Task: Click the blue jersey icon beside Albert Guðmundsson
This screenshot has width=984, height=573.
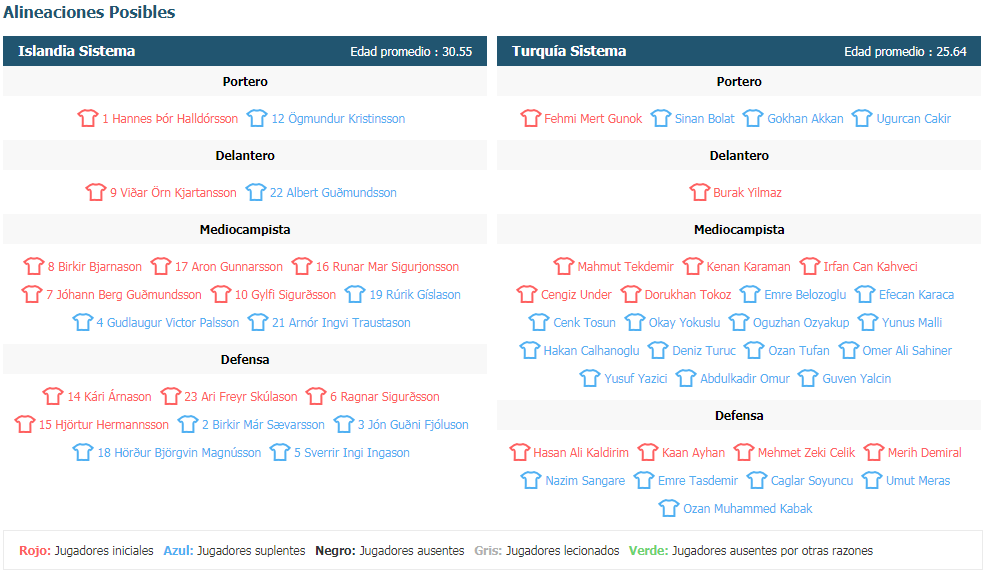Action: pyautogui.click(x=255, y=192)
